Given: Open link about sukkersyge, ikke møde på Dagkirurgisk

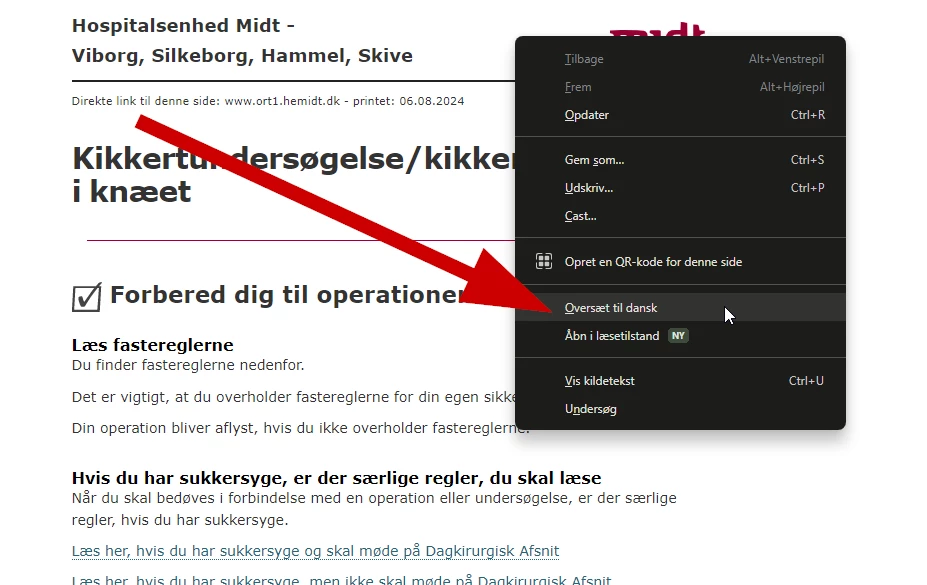Looking at the screenshot, I should [x=341, y=580].
